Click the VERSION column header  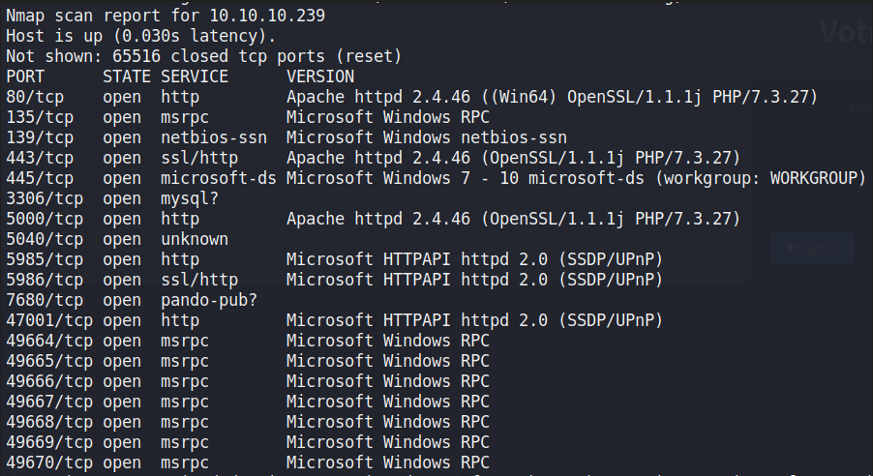(x=320, y=77)
